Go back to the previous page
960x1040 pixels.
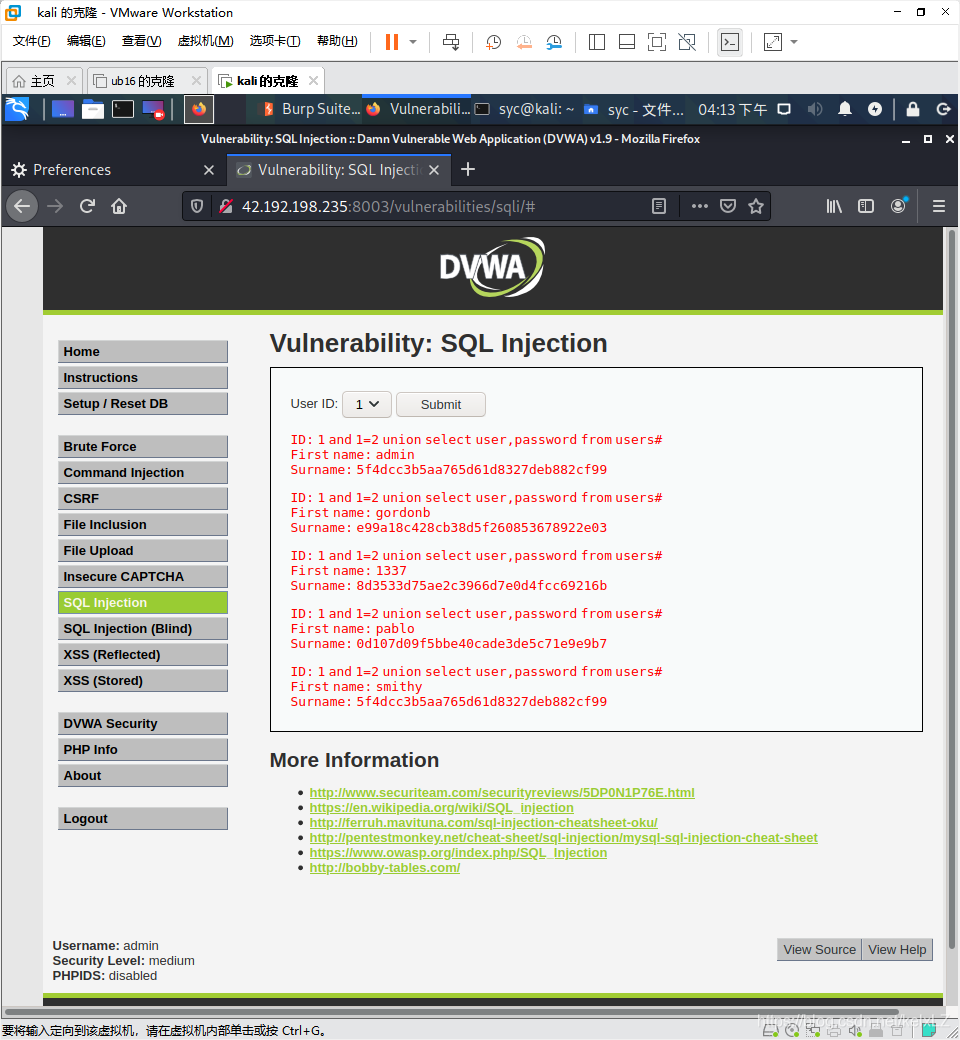(x=22, y=206)
